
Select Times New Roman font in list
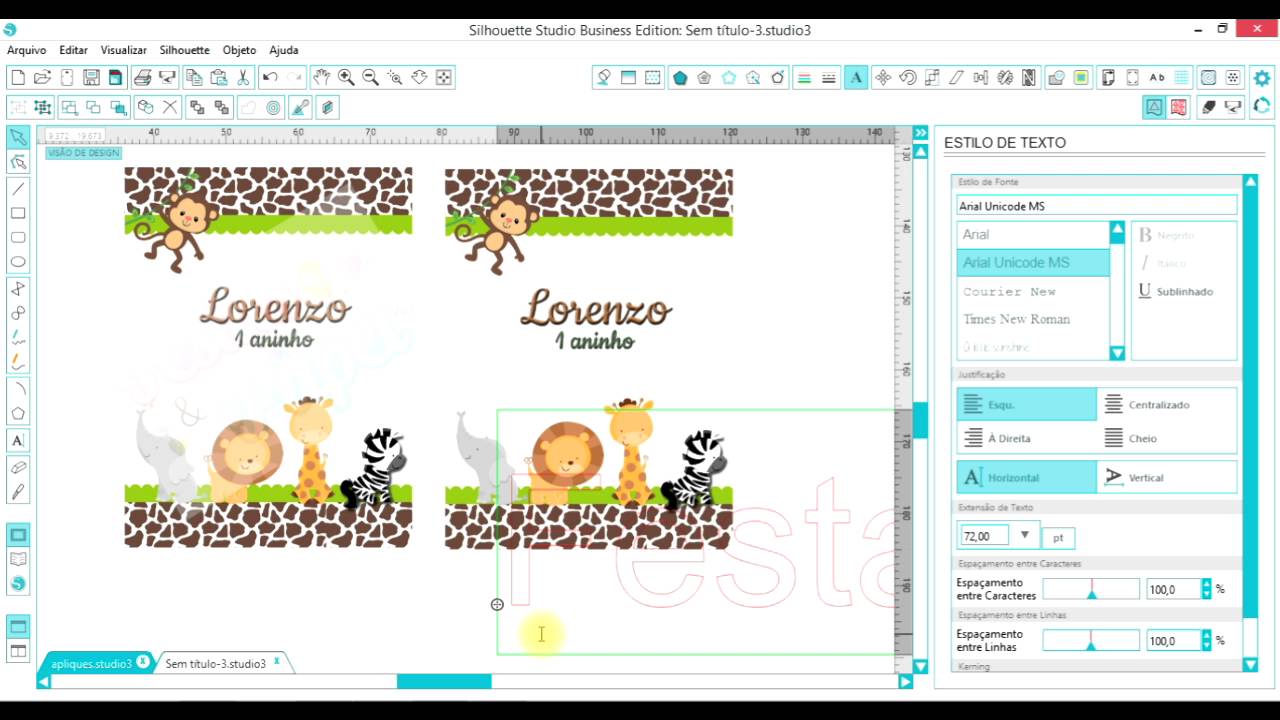pos(1032,319)
